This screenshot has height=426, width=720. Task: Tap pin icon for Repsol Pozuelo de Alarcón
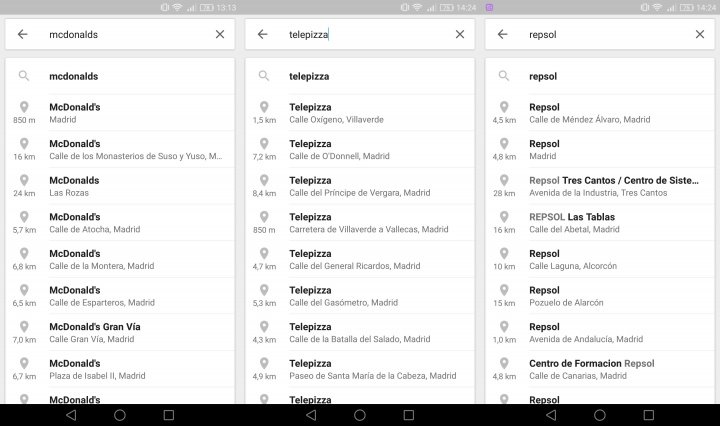click(504, 290)
